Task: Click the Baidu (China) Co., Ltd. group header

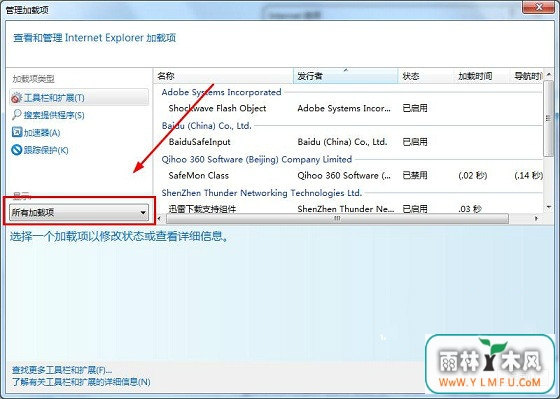Action: point(206,126)
